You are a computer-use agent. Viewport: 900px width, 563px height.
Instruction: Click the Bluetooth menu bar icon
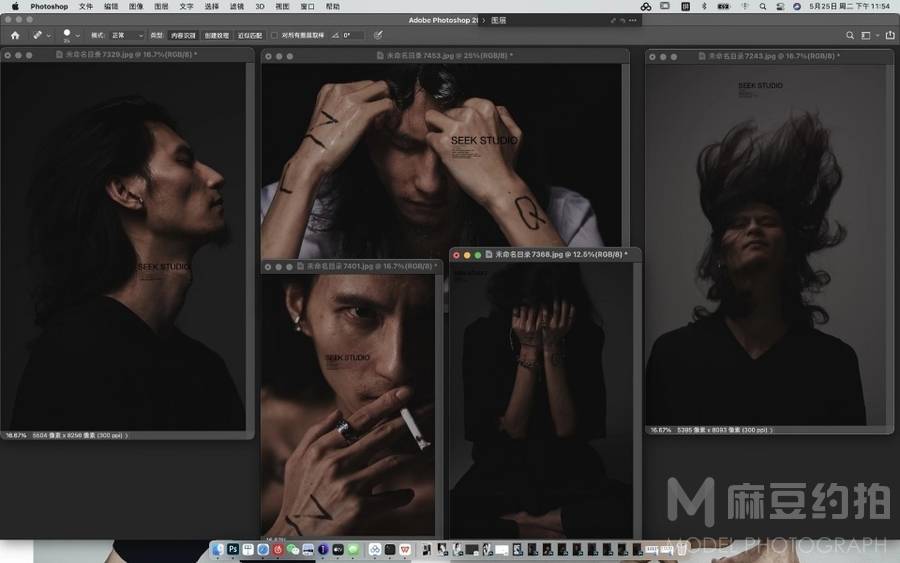click(704, 6)
